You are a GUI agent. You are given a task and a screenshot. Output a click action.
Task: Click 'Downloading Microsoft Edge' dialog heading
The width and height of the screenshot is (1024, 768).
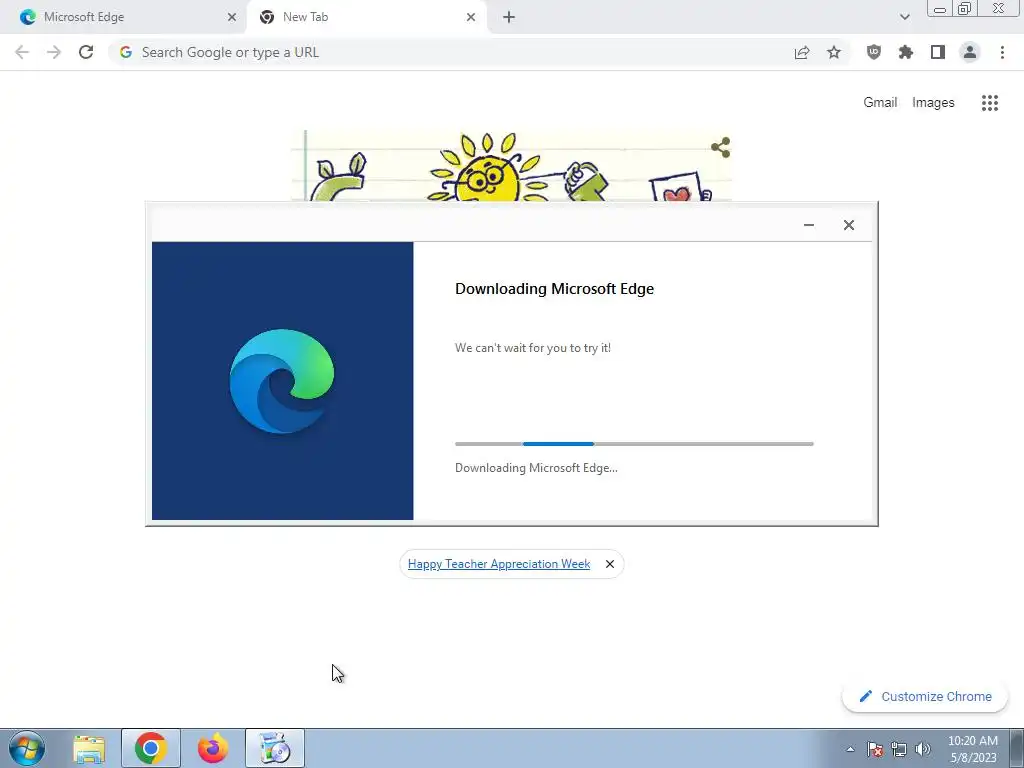point(554,289)
